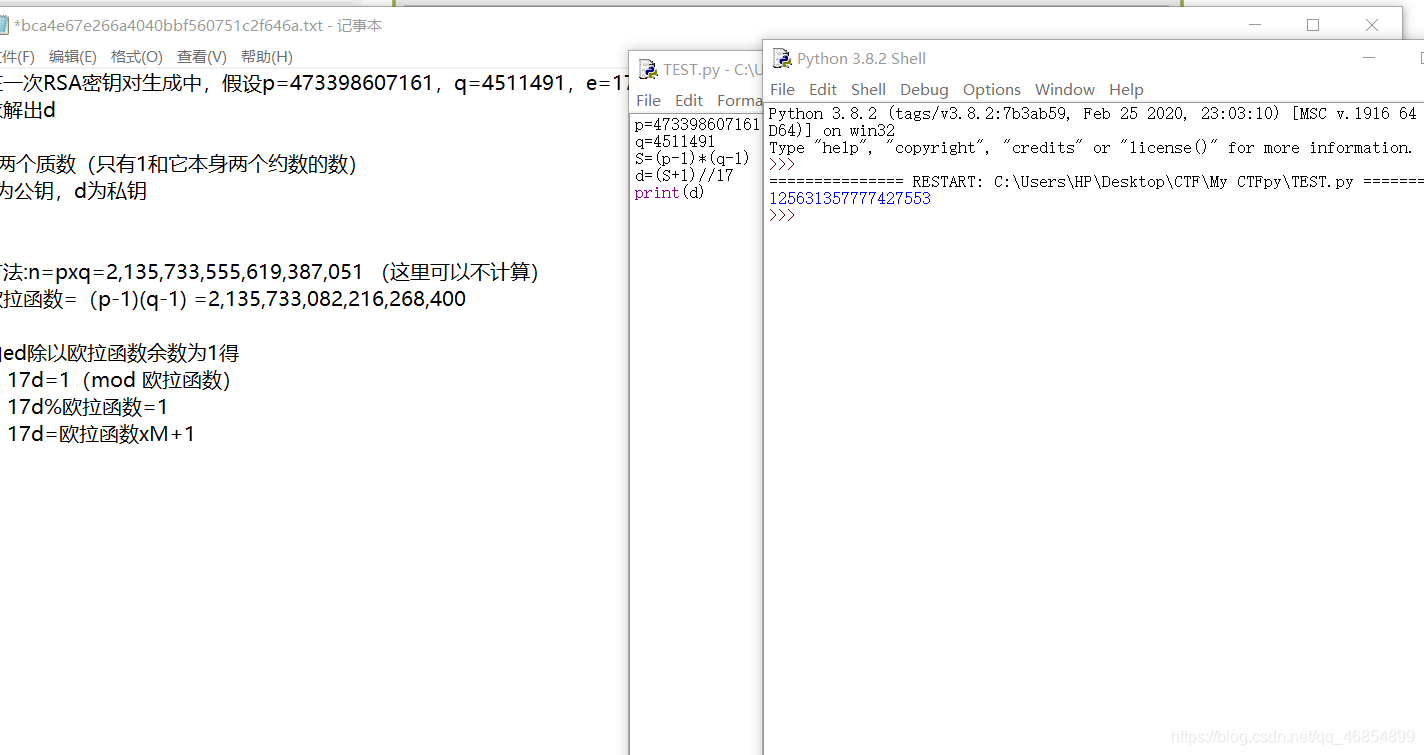Click Notepad line 17d%欧拉函数=1
1424x755 pixels.
(88, 407)
